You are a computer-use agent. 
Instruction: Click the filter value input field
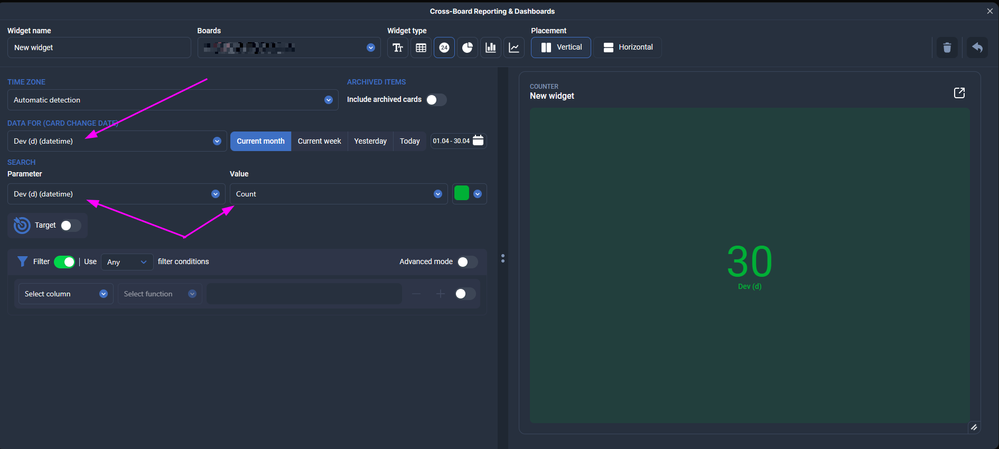point(304,294)
